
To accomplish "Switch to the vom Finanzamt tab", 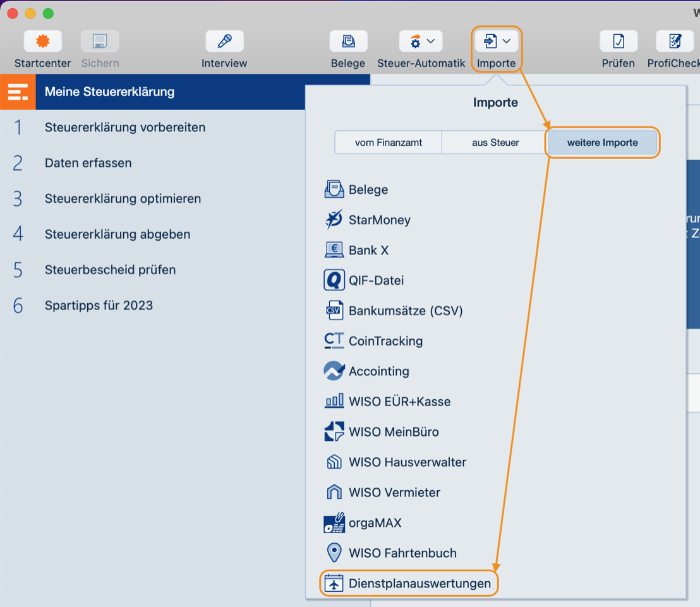I will coord(388,143).
